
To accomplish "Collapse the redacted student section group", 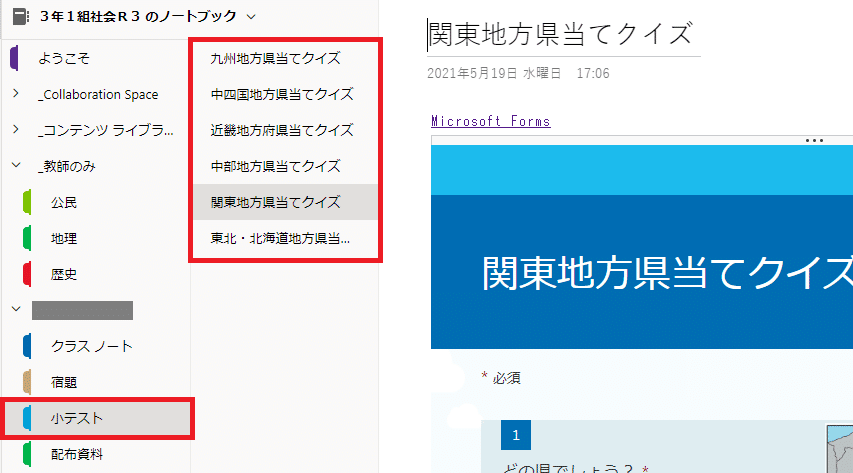I will pos(16,309).
